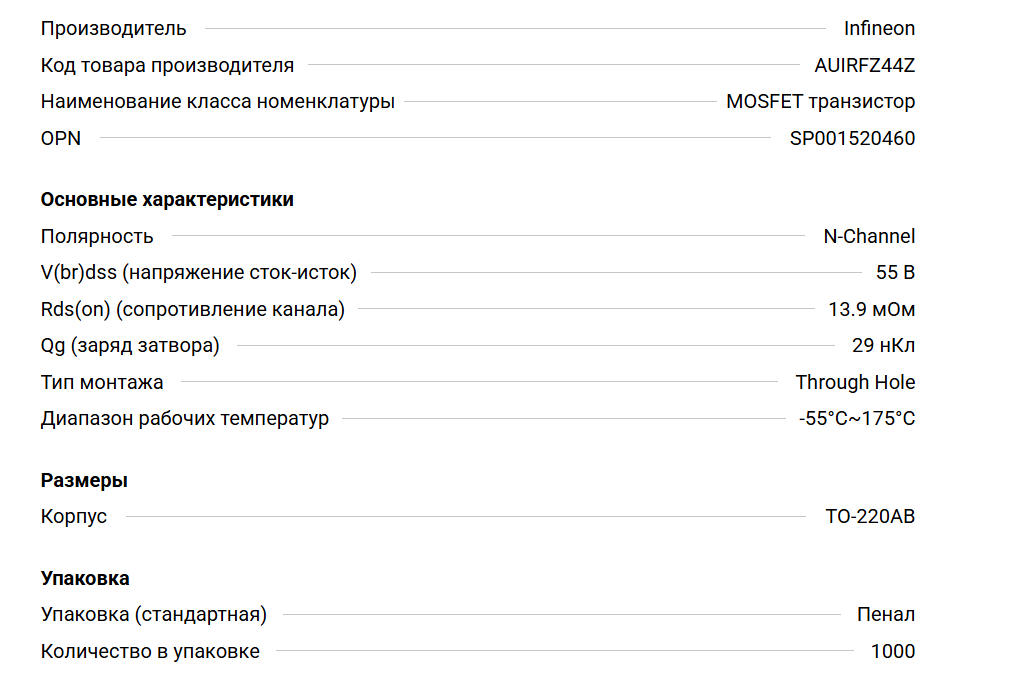
Task: Click the N-Channel polarity value
Action: tap(869, 237)
